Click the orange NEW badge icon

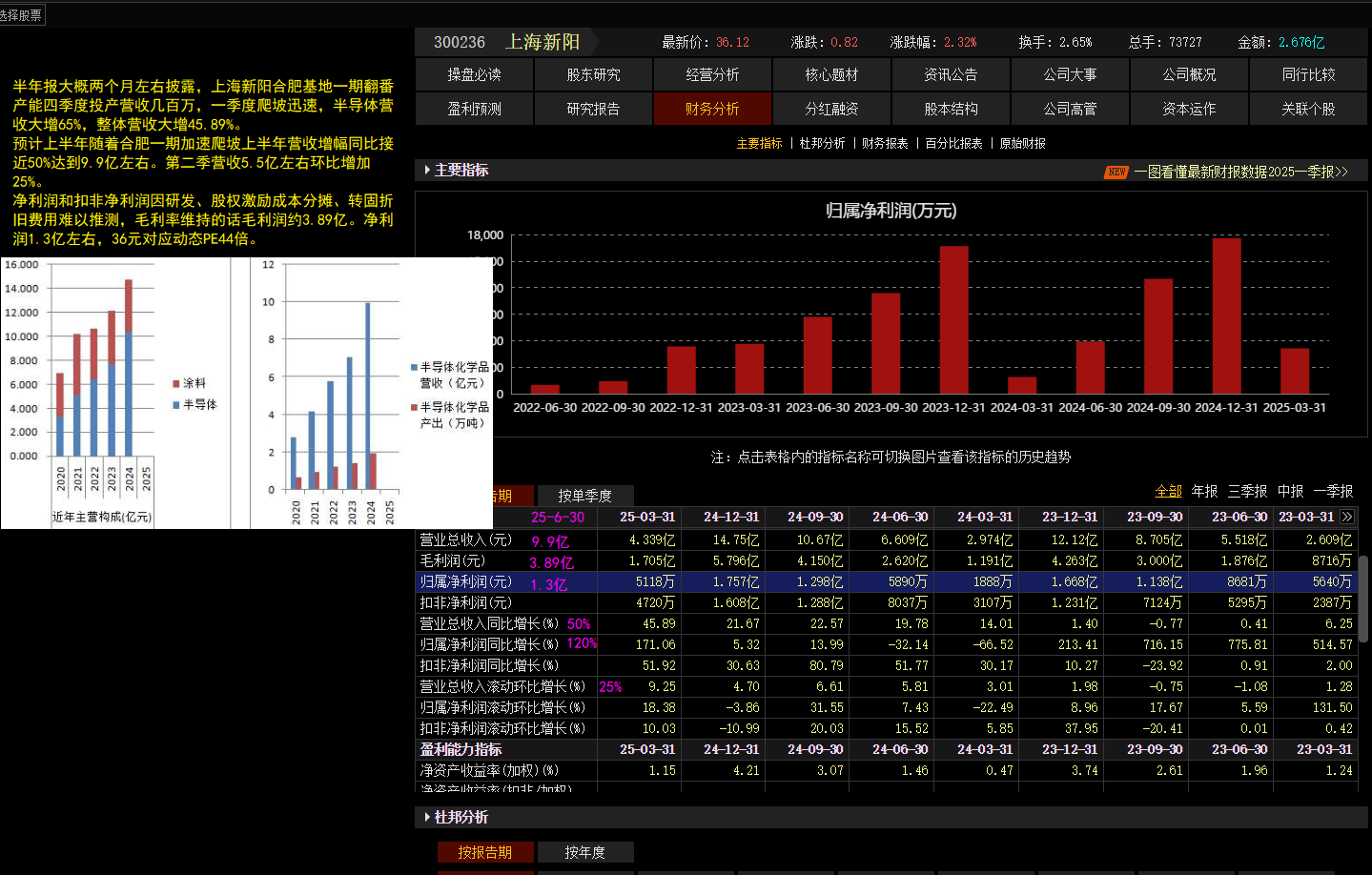1116,173
